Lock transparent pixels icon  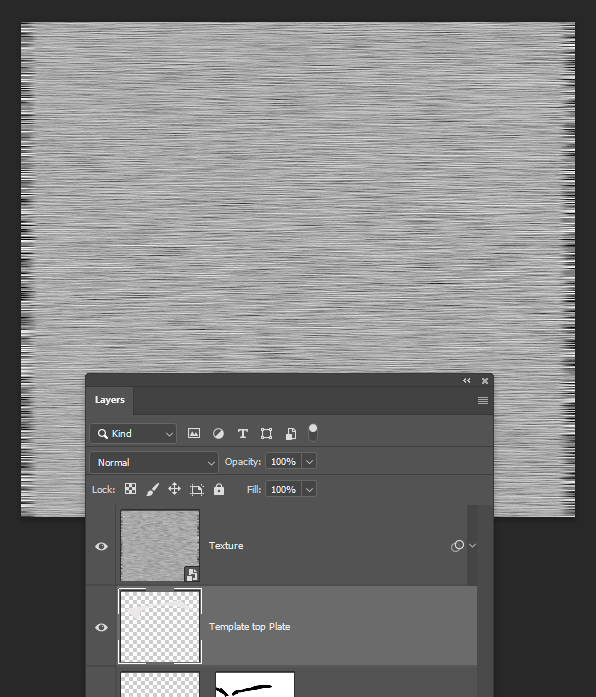click(x=130, y=489)
